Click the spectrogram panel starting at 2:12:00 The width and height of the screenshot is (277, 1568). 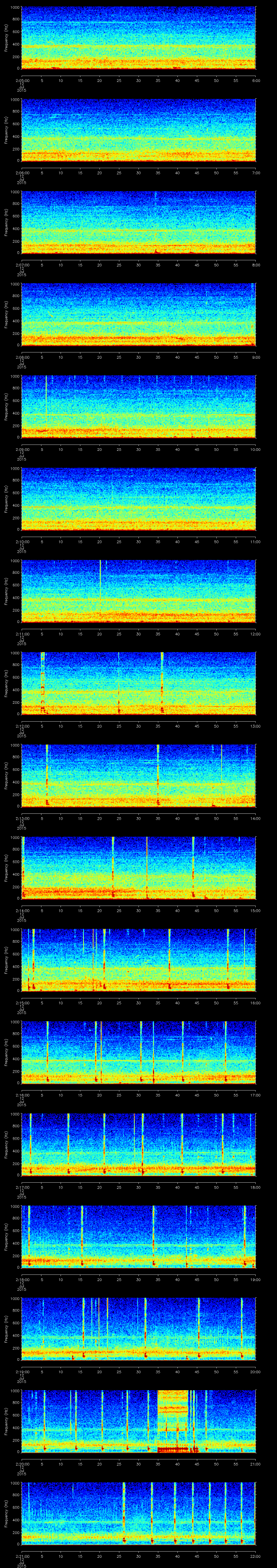tap(138, 683)
